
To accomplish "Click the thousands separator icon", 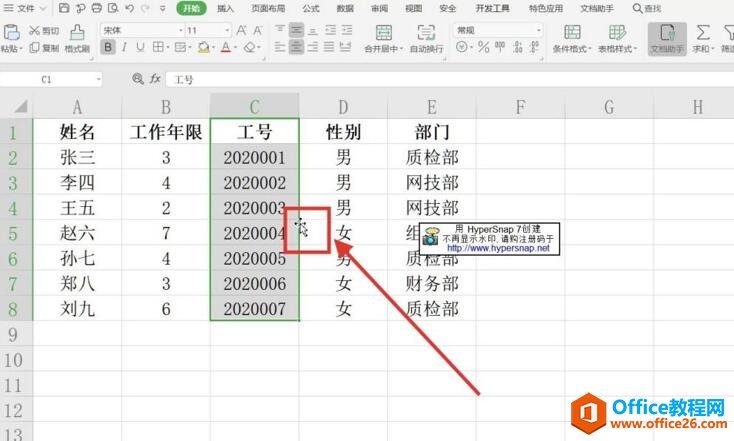I will 500,47.
